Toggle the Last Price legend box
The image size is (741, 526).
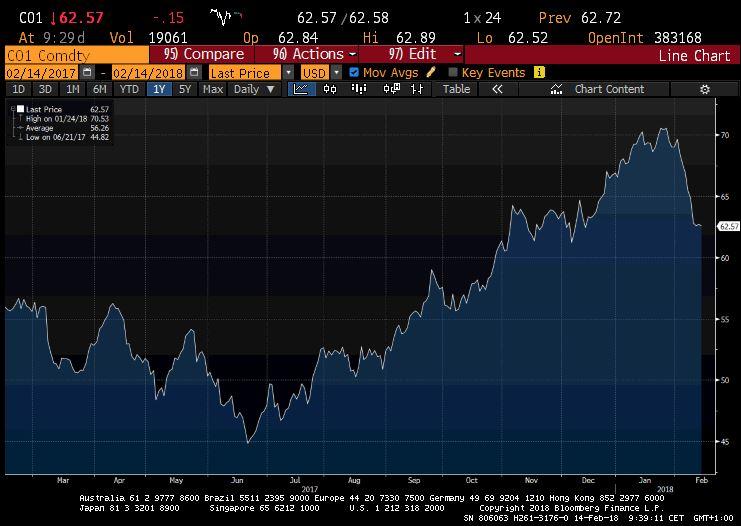[19, 108]
